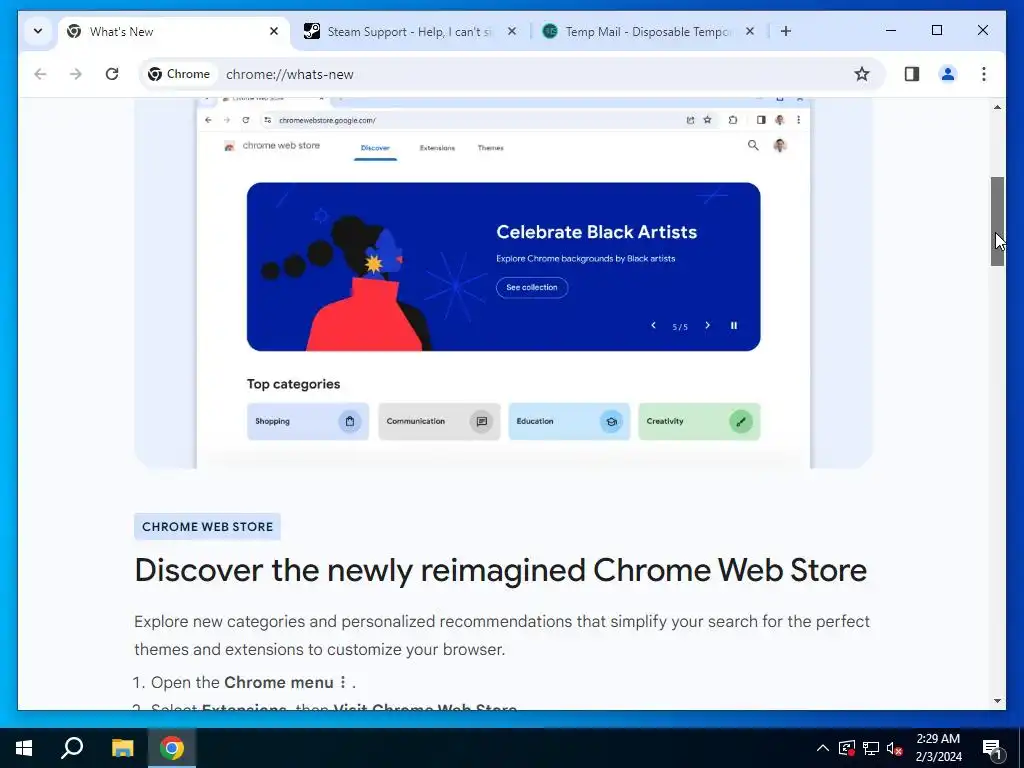Click the security tray icon with red dot
This screenshot has width=1024, height=768.
tap(847, 748)
